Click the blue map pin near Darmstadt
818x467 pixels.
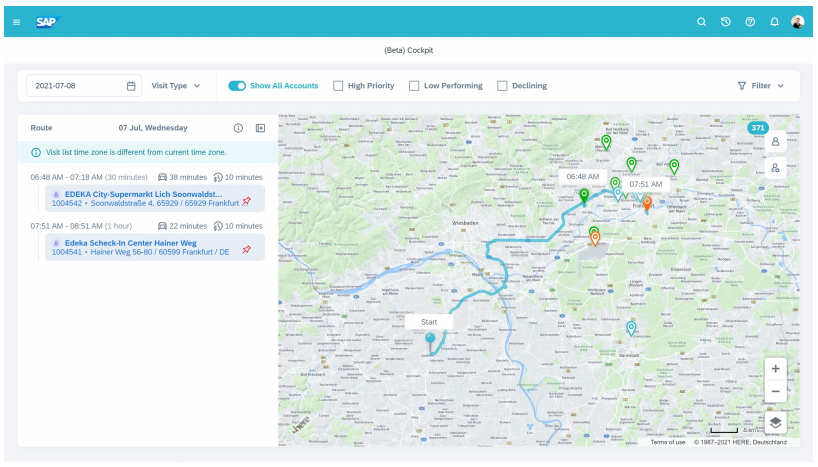(x=631, y=328)
